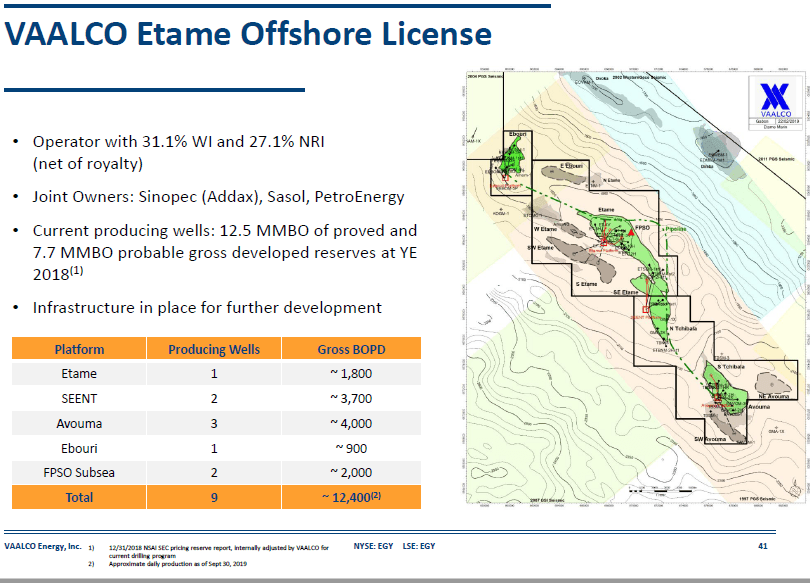Select the slide title 'VAALCO Etame Offshore License'
This screenshot has width=810, height=583.
pyautogui.click(x=248, y=34)
